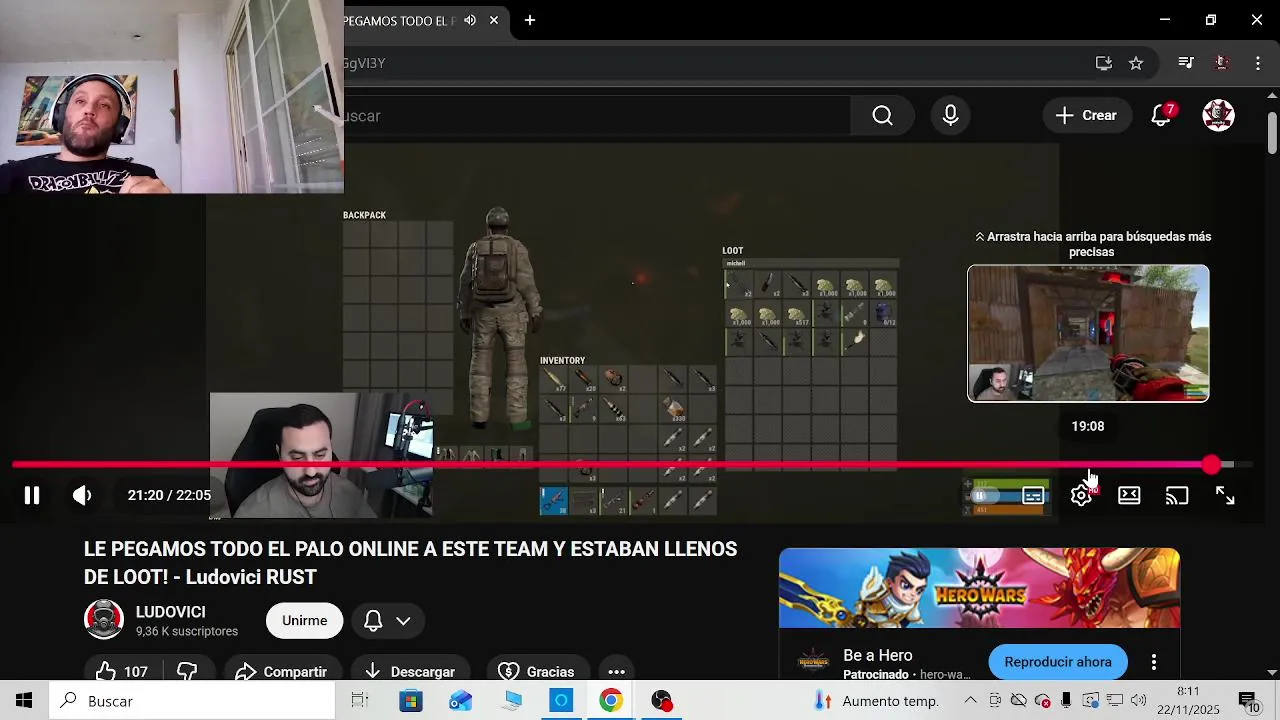
Task: Open the Aumento temp. weather widget
Action: [876, 701]
